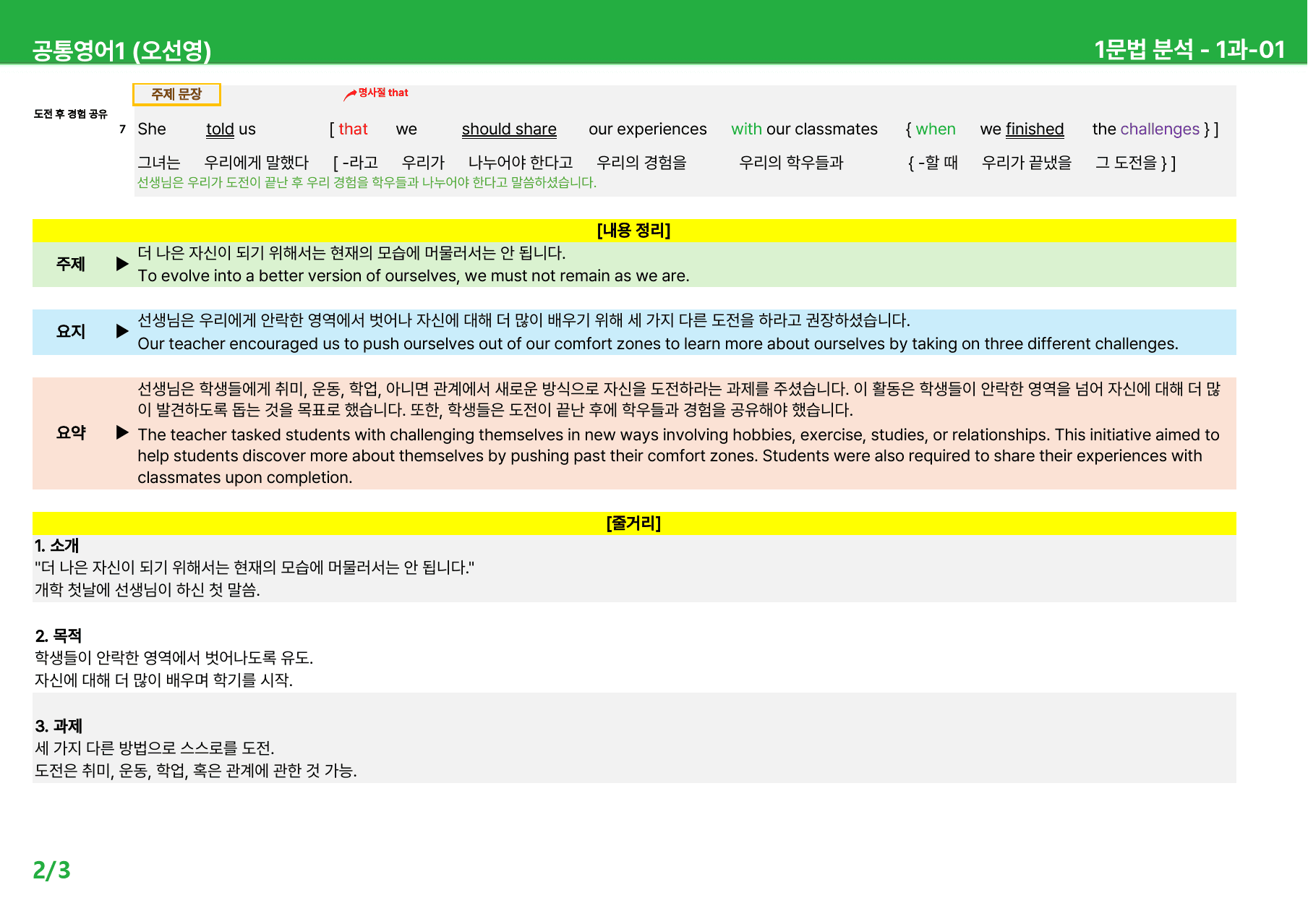1308x924 pixels.
Task: Click the black triangle arrow beside 요지
Action: (122, 331)
